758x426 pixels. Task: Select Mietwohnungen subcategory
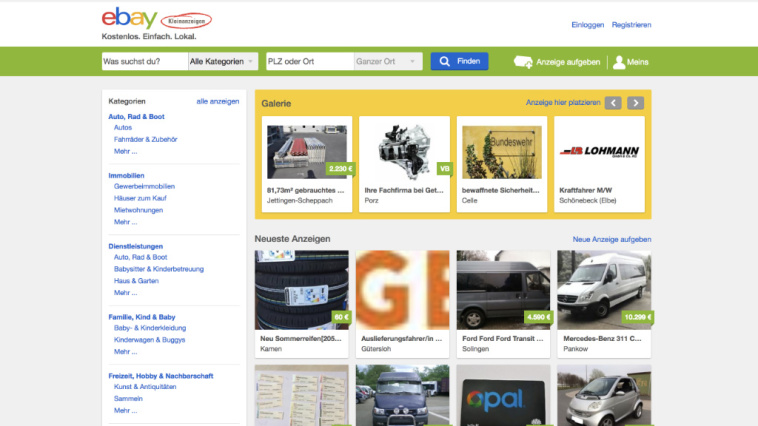click(138, 210)
